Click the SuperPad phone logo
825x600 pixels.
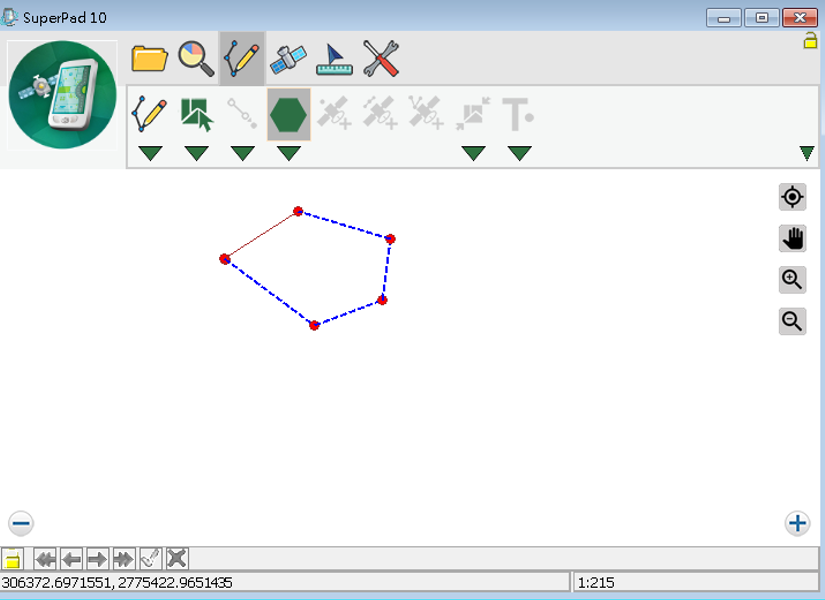[62, 95]
